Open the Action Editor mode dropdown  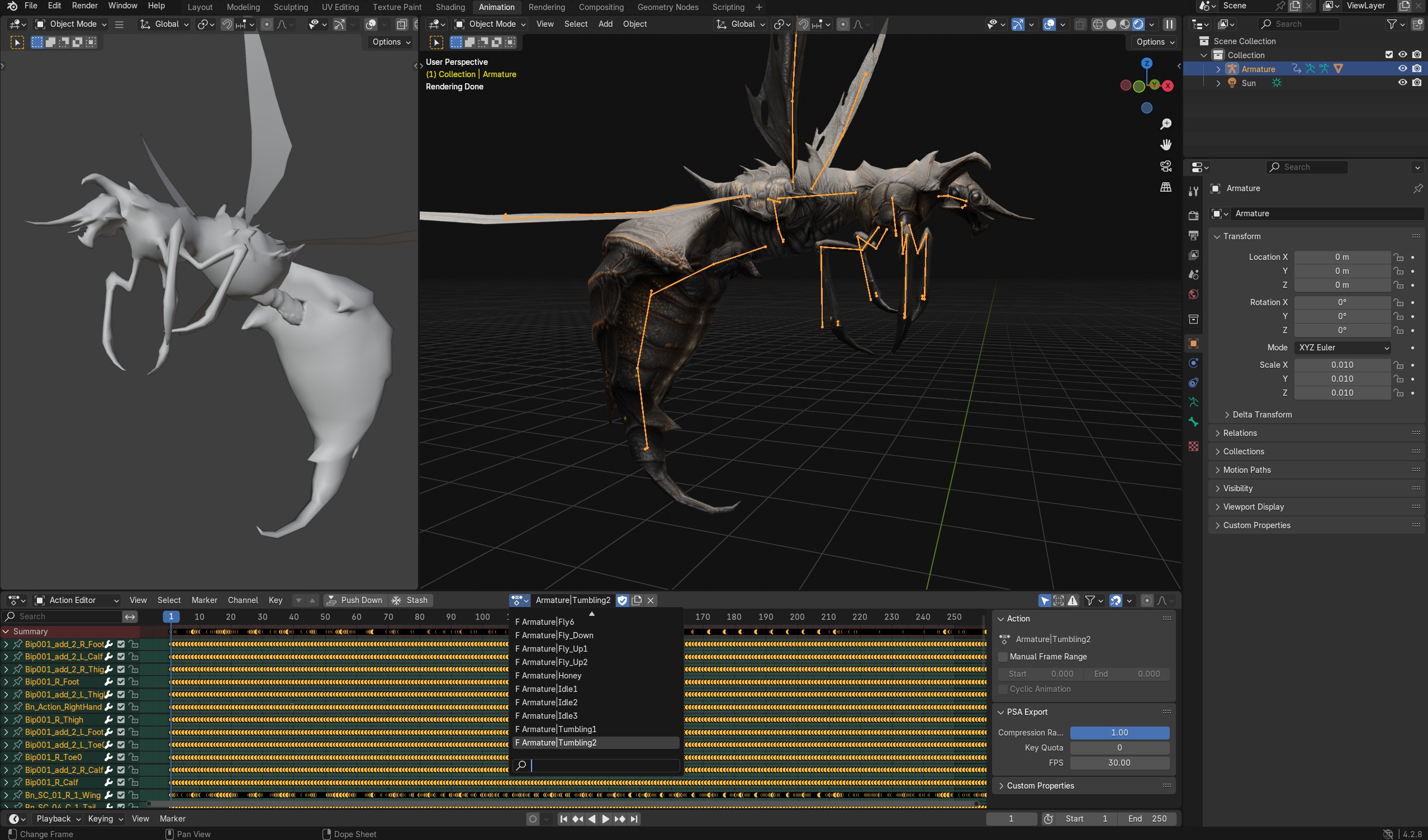(77, 600)
